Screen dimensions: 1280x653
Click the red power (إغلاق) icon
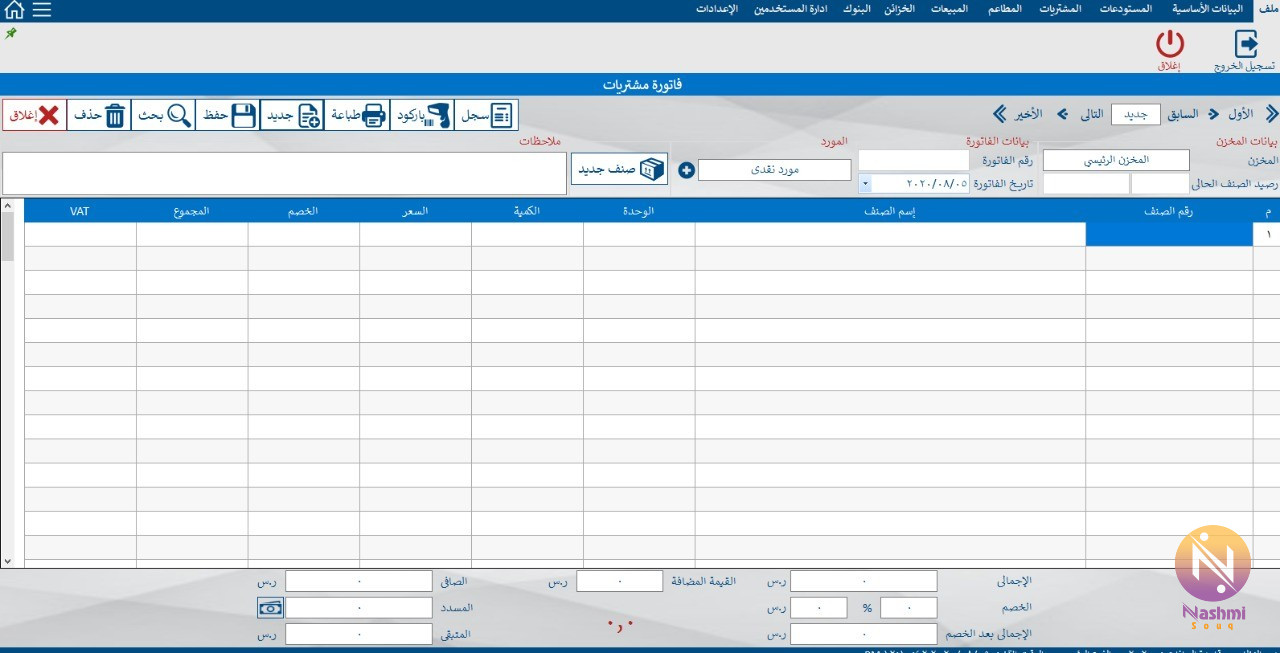coord(1169,45)
